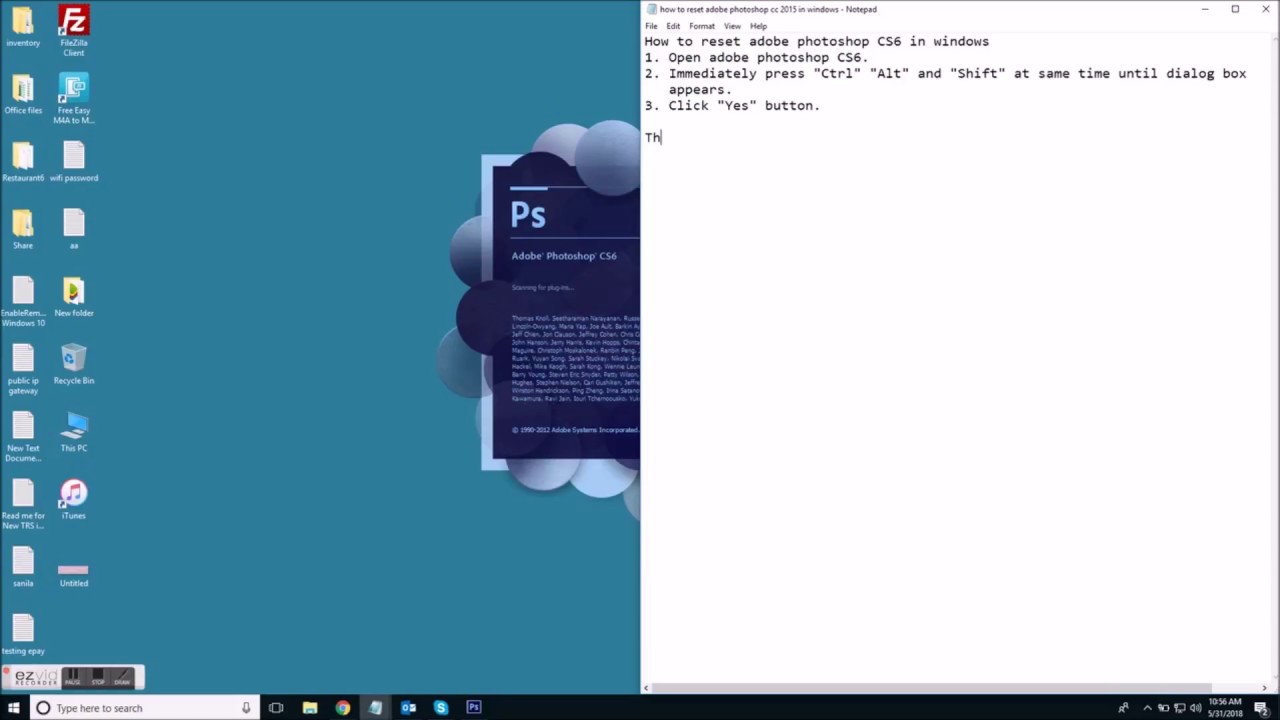Viewport: 1280px width, 720px height.
Task: Stop the ezvid recording
Action: point(98,677)
